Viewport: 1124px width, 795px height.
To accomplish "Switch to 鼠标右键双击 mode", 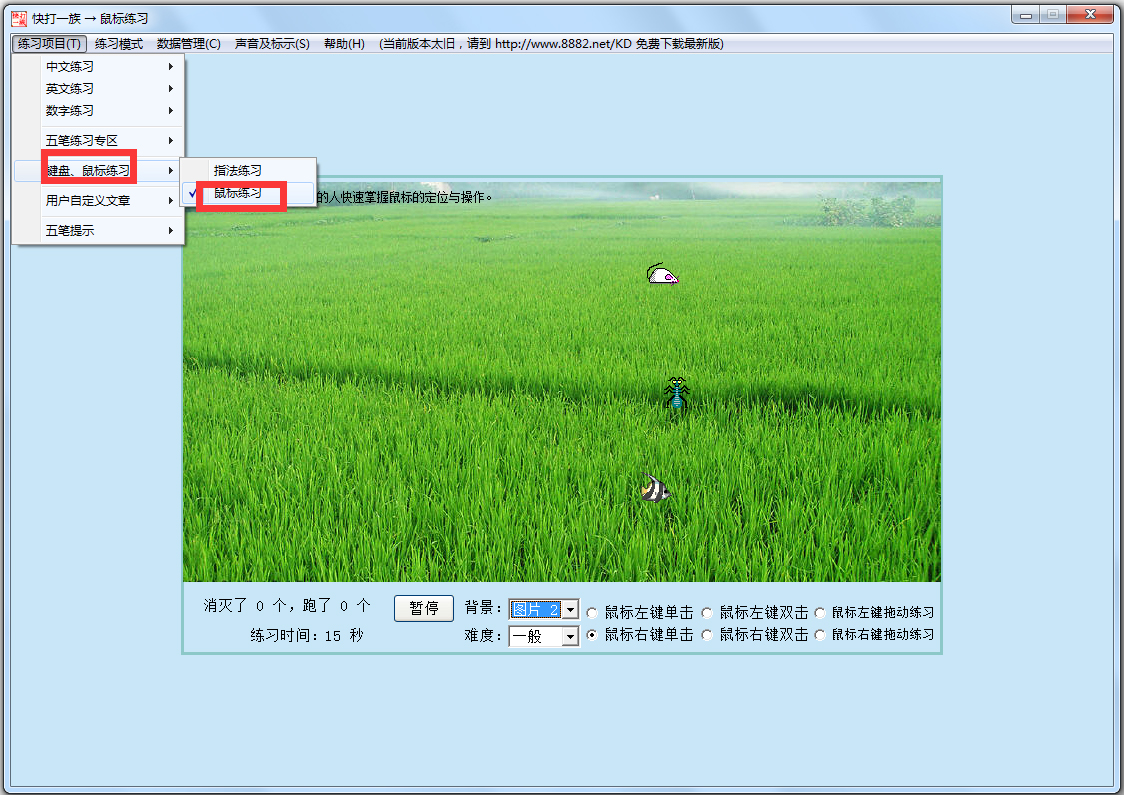I will point(707,635).
